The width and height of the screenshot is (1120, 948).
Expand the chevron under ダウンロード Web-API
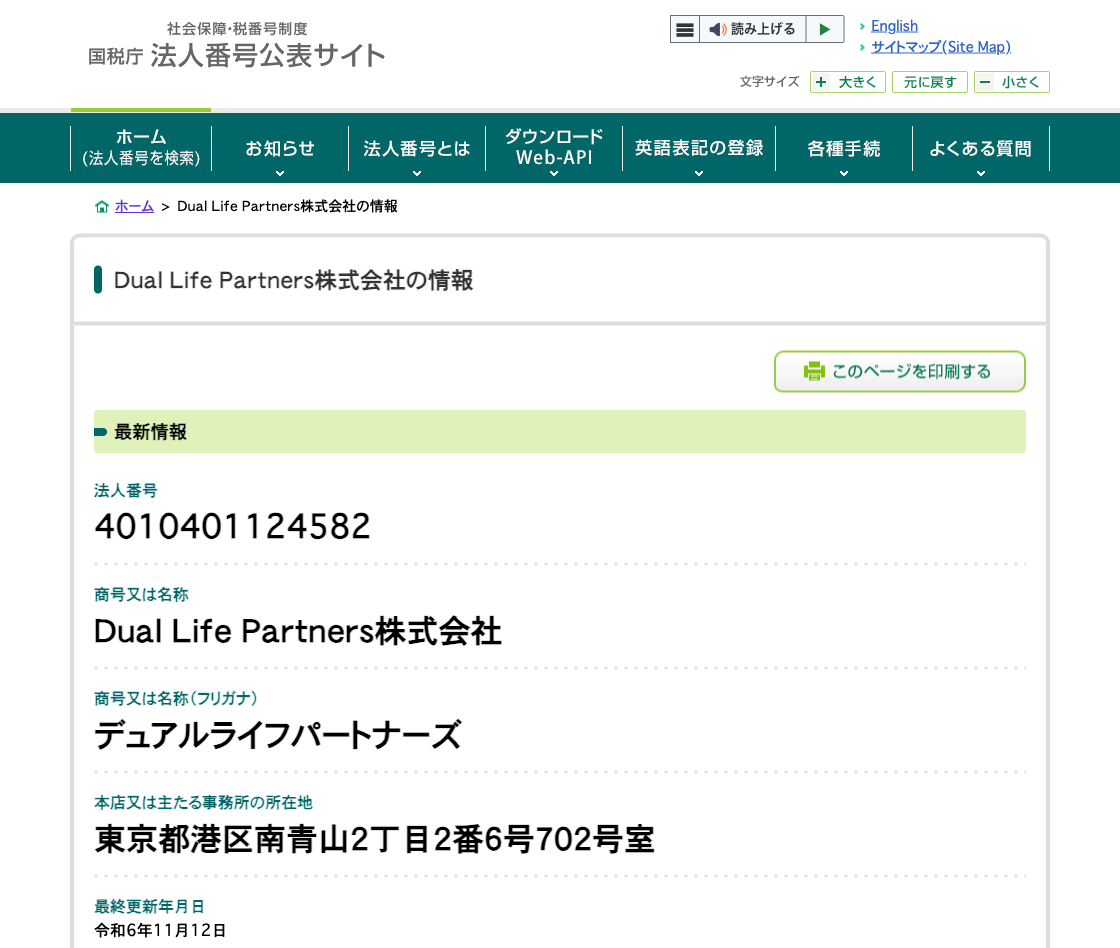554,174
